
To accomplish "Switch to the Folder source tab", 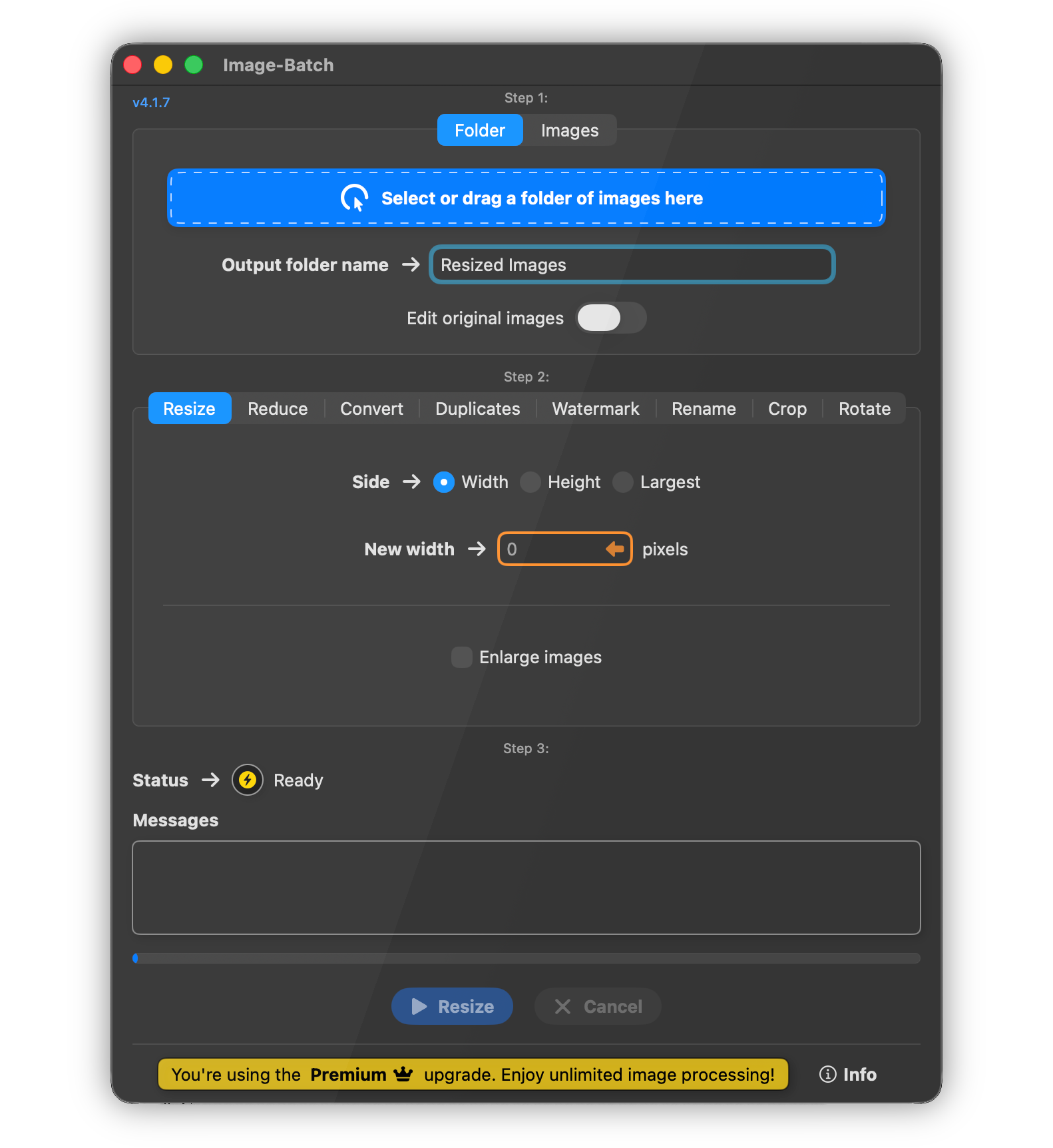I will 480,130.
